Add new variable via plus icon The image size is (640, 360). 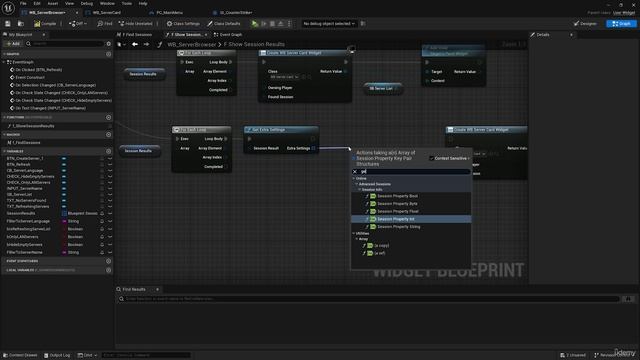pyautogui.click(x=109, y=151)
